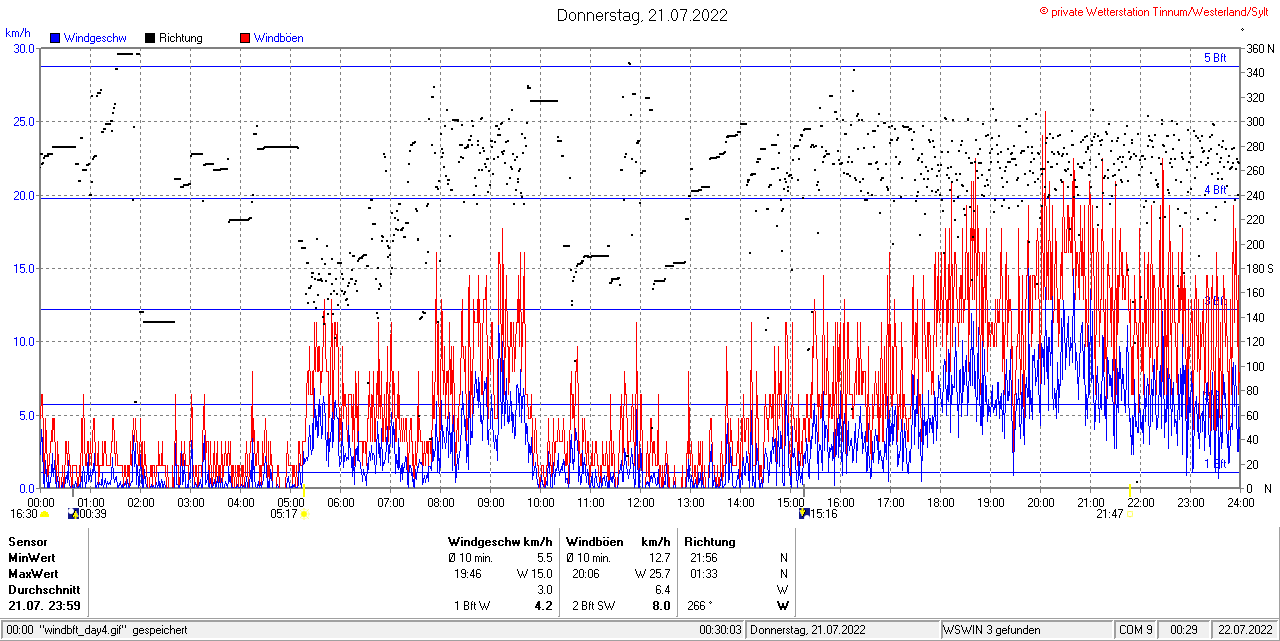Click the black Richtung legend square
Viewport: 1280px width, 641px height.
[150, 38]
